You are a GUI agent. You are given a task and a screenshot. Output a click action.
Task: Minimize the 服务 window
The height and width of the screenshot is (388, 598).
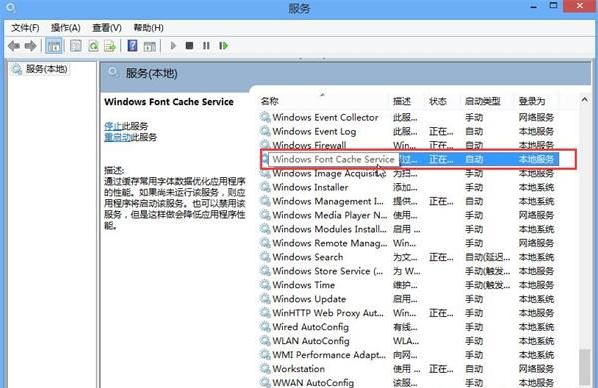tap(534, 6)
